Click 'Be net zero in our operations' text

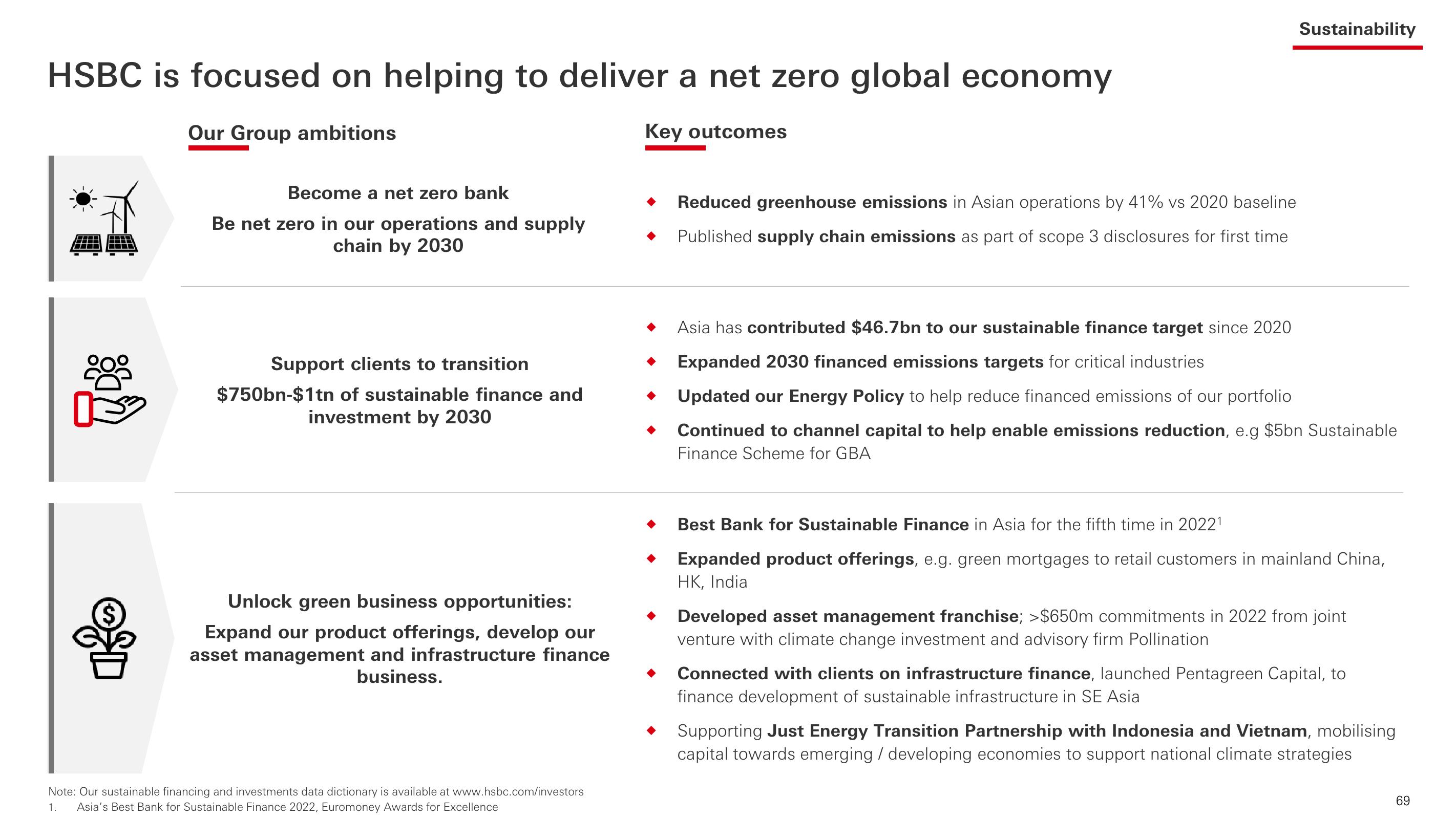tap(398, 234)
